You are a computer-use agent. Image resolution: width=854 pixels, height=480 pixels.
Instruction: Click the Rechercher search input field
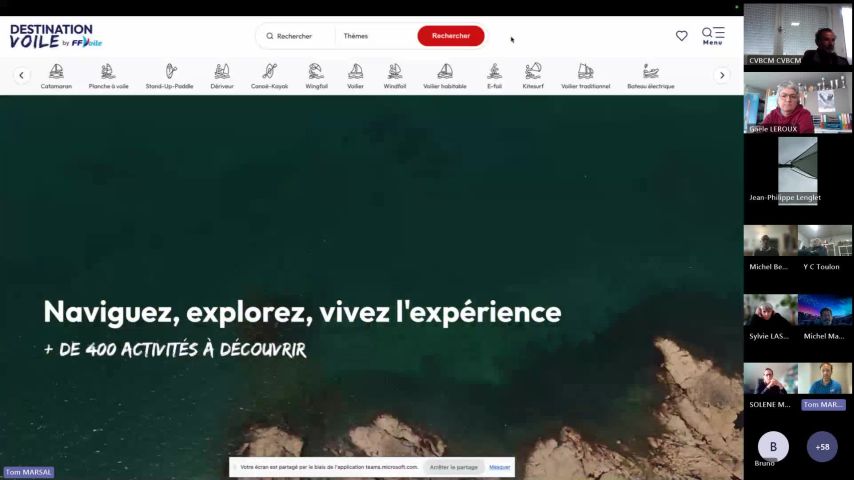[x=297, y=36]
